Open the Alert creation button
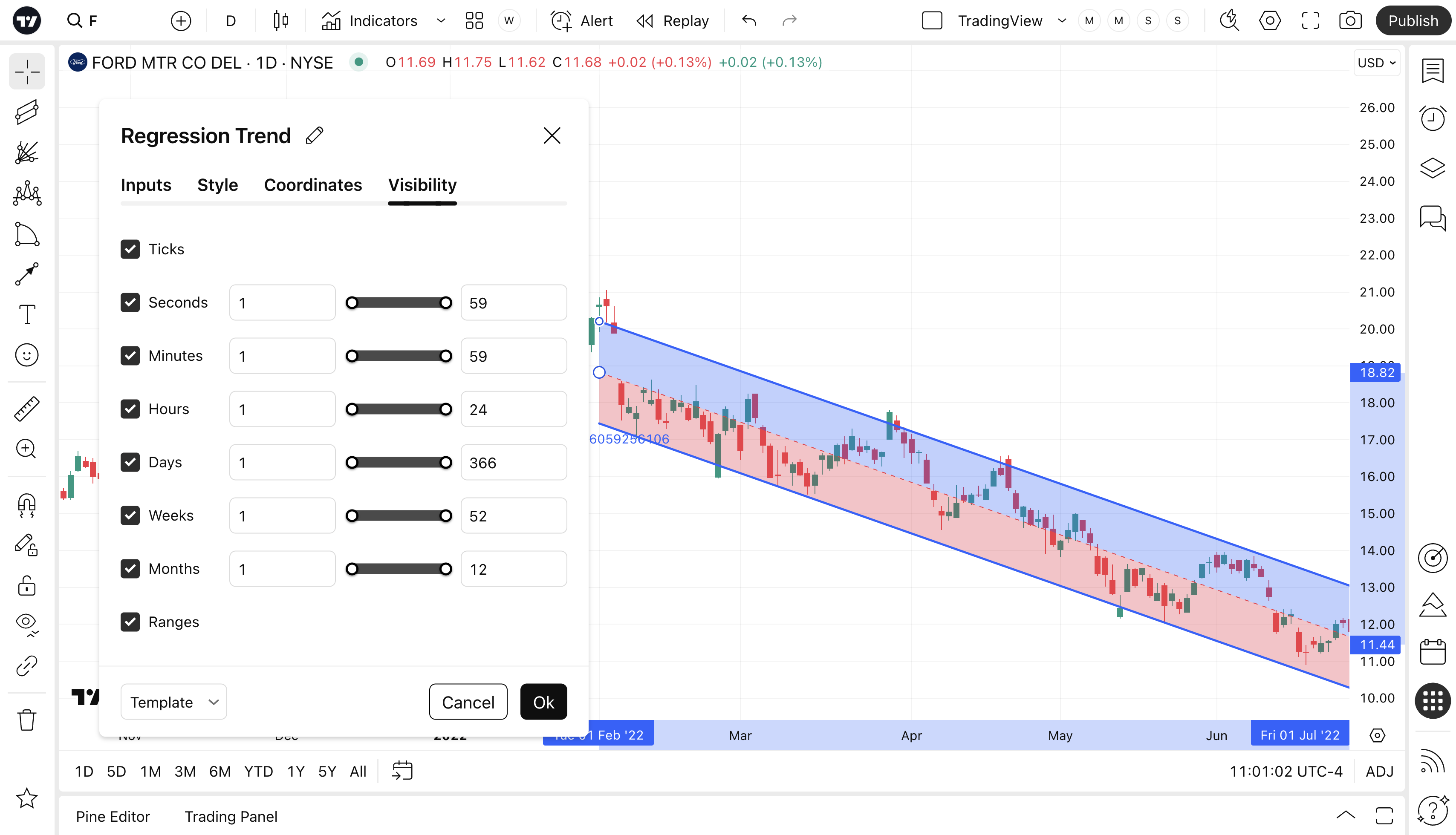Viewport: 1456px width, 835px height. click(x=582, y=21)
